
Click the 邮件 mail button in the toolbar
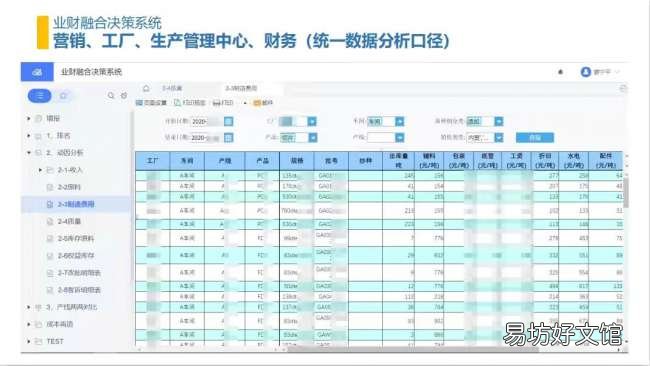[x=263, y=103]
